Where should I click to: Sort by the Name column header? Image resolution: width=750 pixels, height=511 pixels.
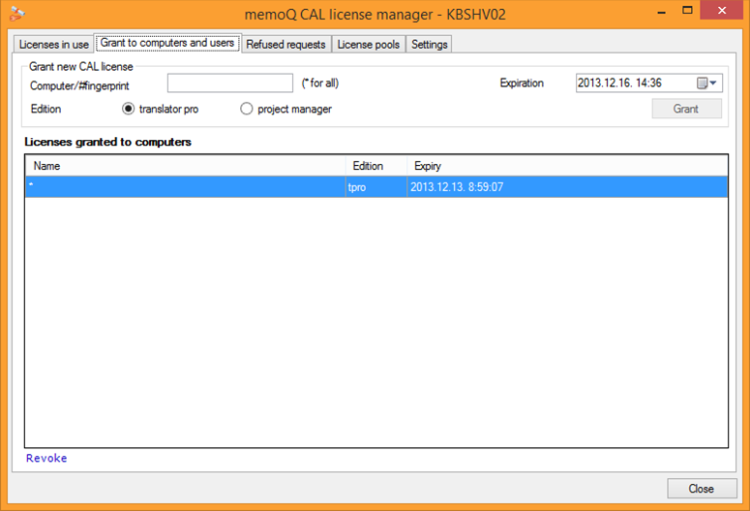(x=186, y=166)
